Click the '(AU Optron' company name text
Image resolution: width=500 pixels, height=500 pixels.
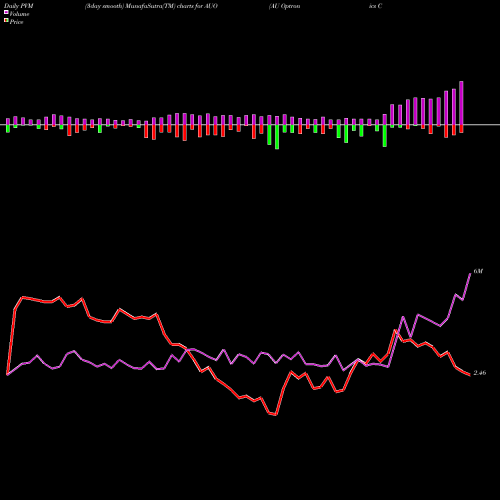(284, 6)
